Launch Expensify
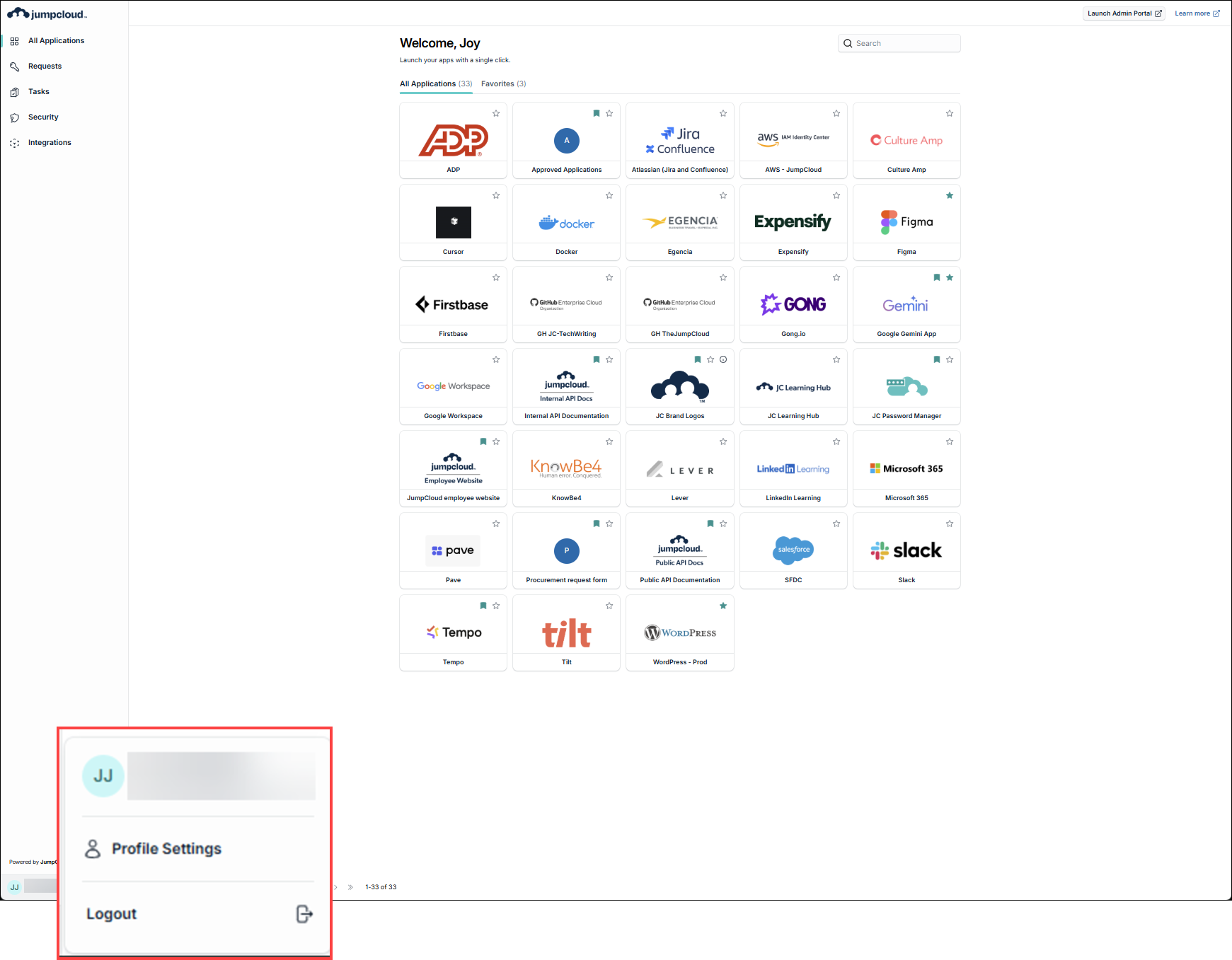The height and width of the screenshot is (960, 1232). [x=793, y=223]
